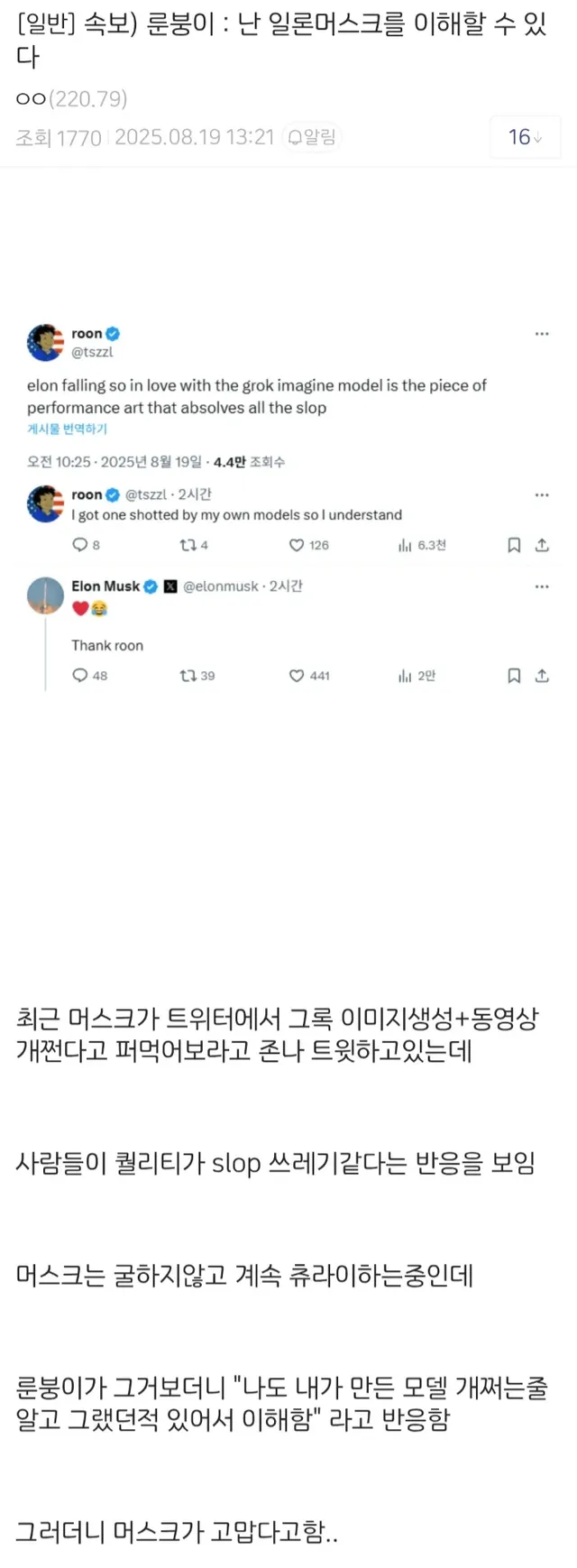This screenshot has height=1568, width=577.
Task: Click Elon Musk's profile picture
Action: tap(45, 595)
